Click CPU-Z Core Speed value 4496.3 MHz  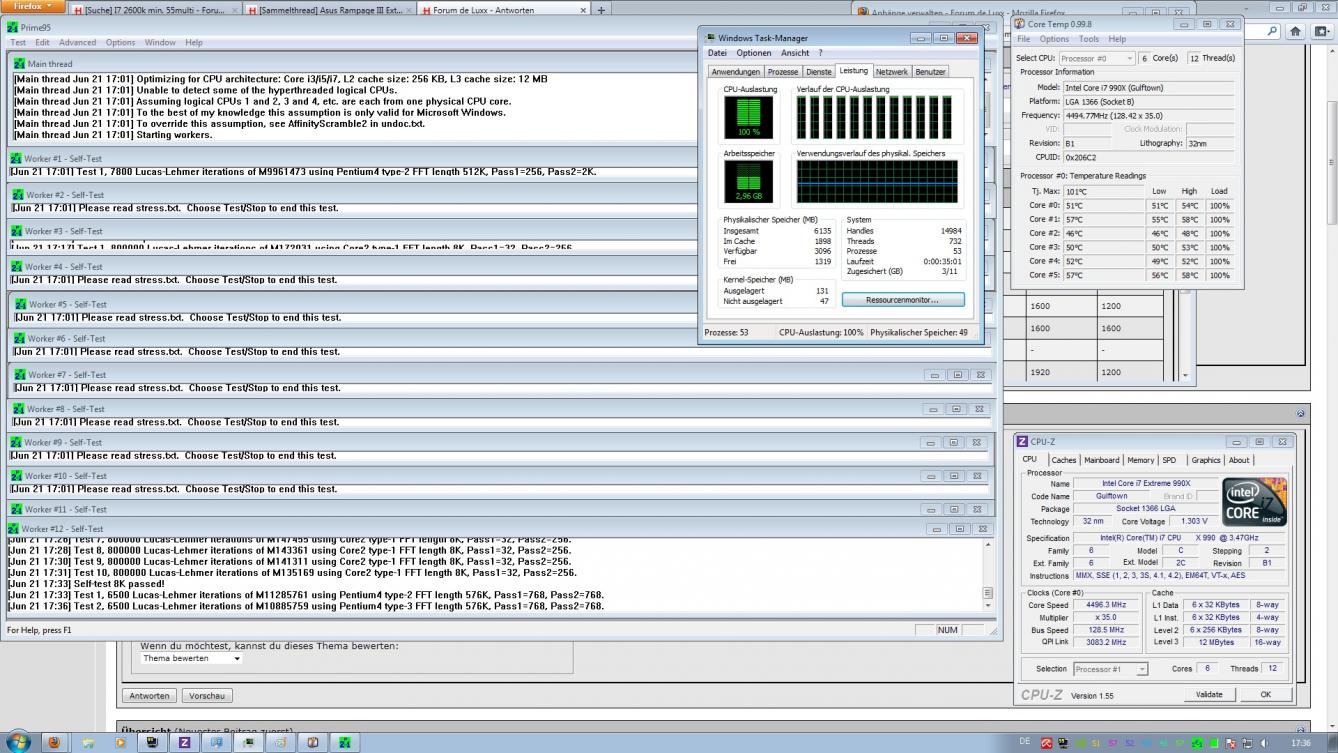[x=1105, y=604]
